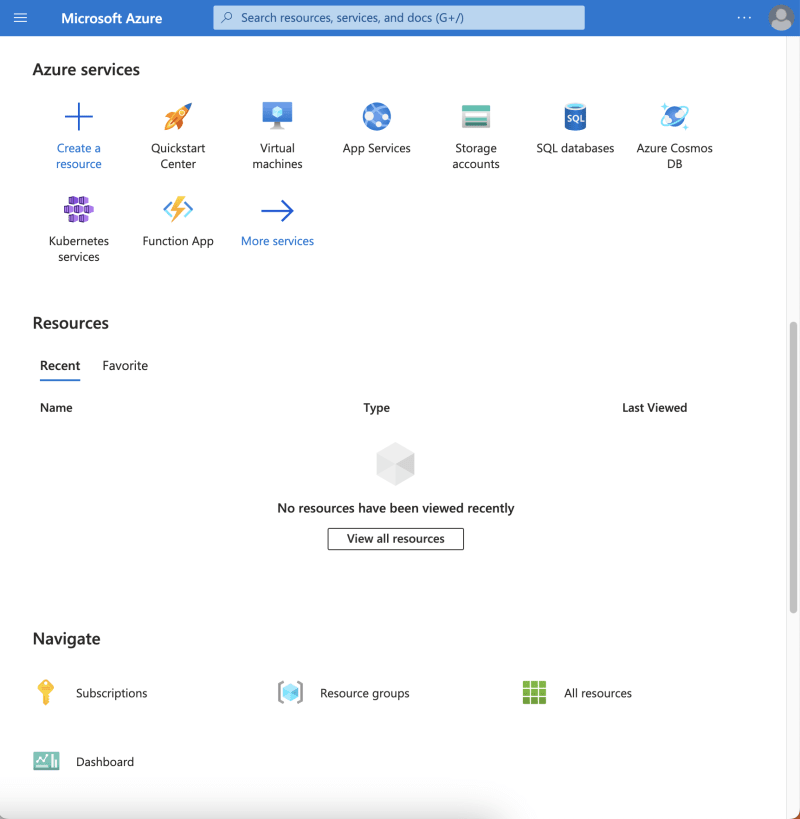Click the Storage accounts label
This screenshot has width=800, height=819.
pyautogui.click(x=476, y=156)
